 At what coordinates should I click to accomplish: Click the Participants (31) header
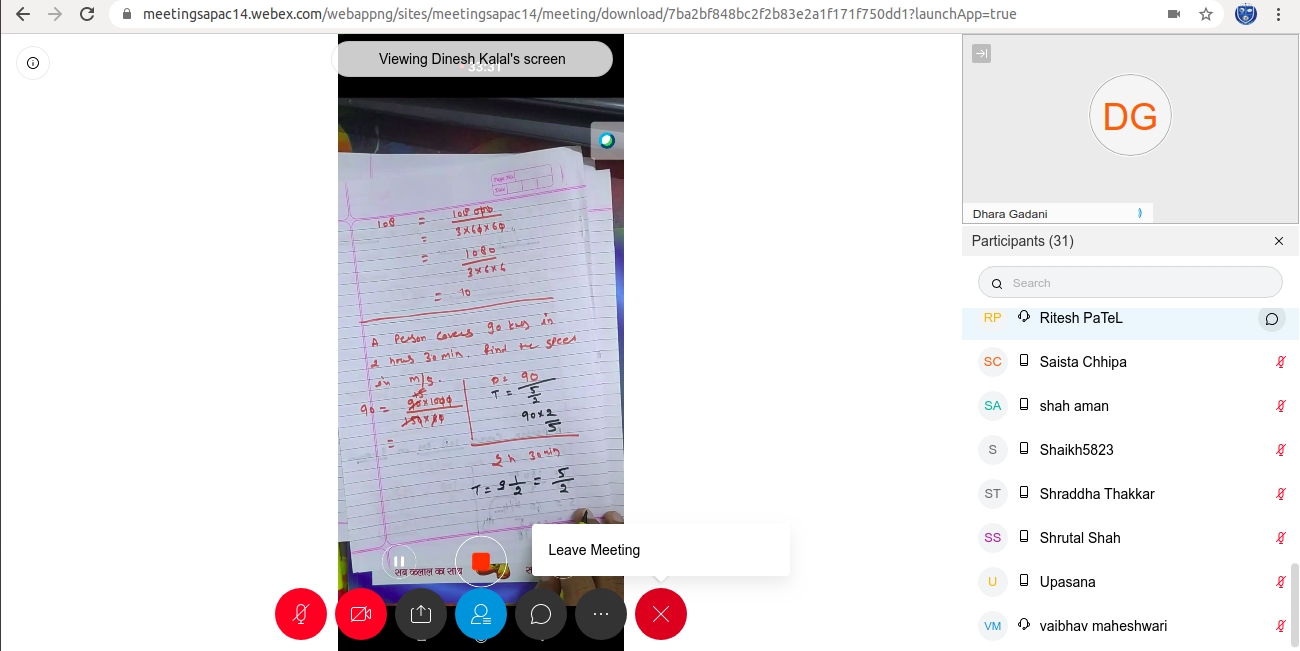[1022, 241]
